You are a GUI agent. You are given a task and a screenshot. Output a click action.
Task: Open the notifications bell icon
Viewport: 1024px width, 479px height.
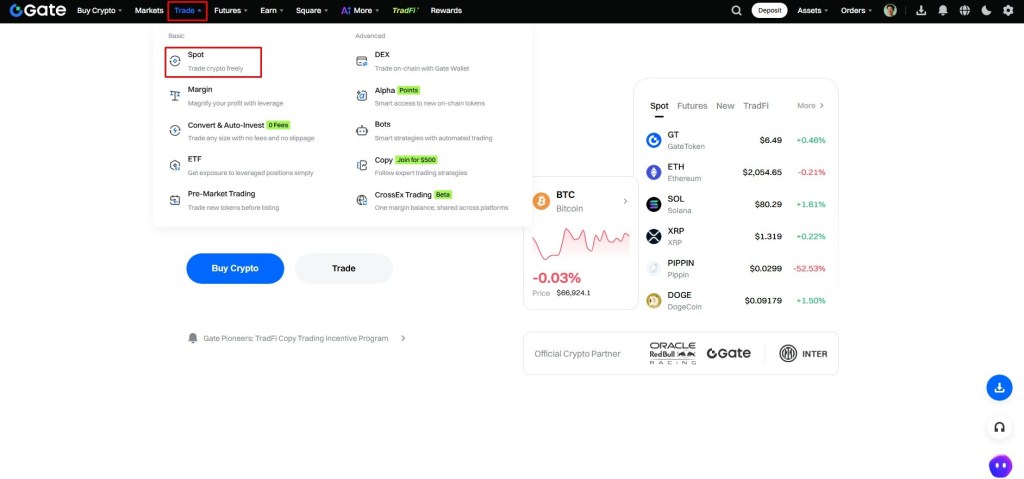(943, 10)
